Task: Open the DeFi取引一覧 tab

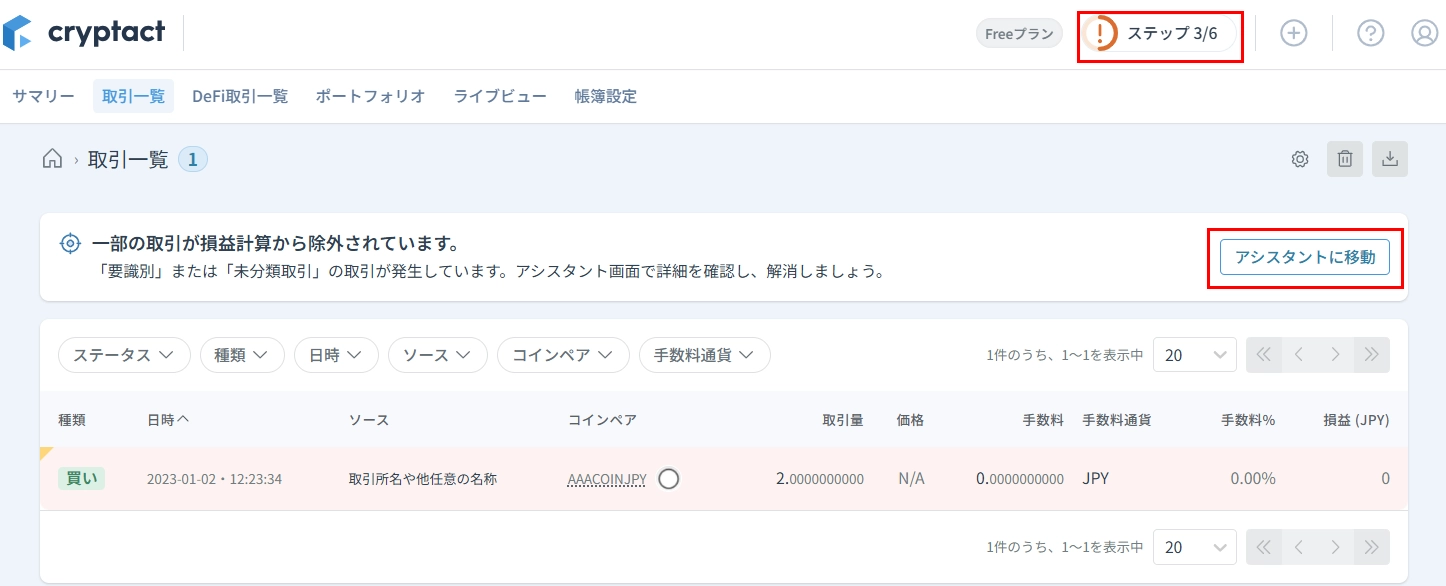Action: [240, 96]
